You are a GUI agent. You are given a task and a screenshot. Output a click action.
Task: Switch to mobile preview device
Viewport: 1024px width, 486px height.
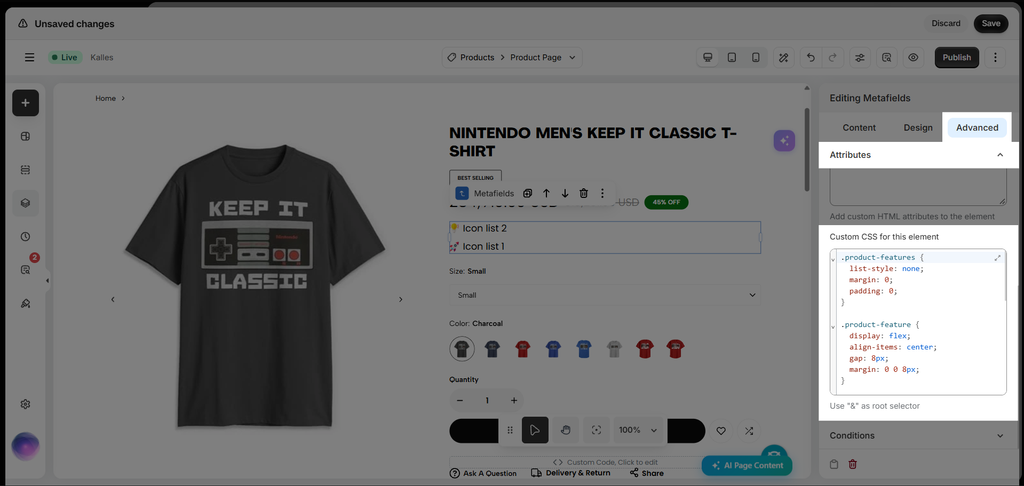pos(756,57)
